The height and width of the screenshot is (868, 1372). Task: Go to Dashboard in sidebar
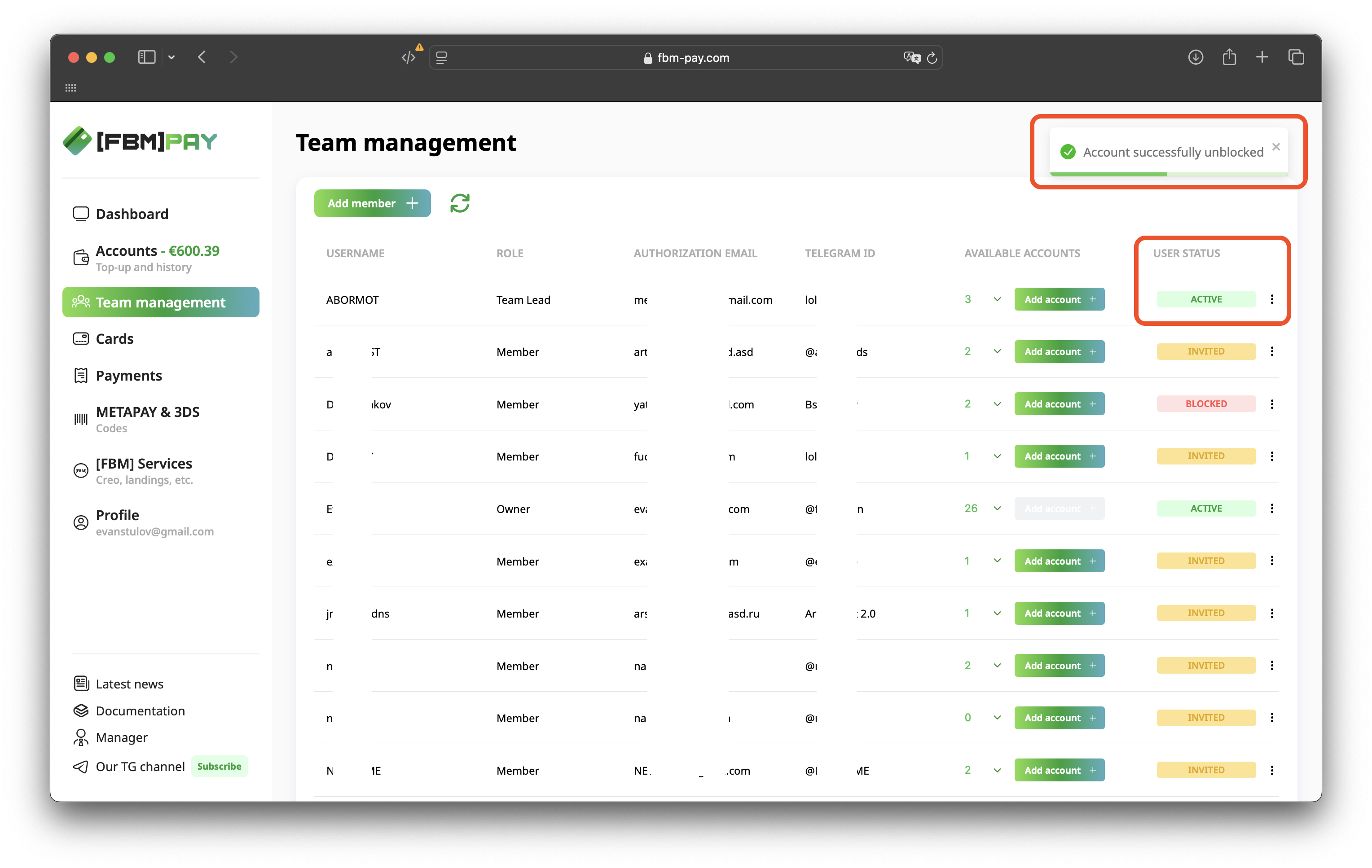(132, 214)
